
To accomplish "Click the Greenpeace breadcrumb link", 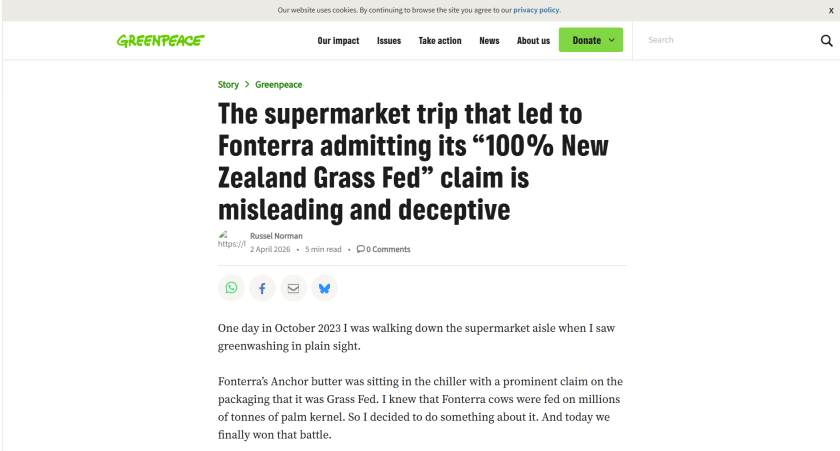I will pyautogui.click(x=278, y=85).
